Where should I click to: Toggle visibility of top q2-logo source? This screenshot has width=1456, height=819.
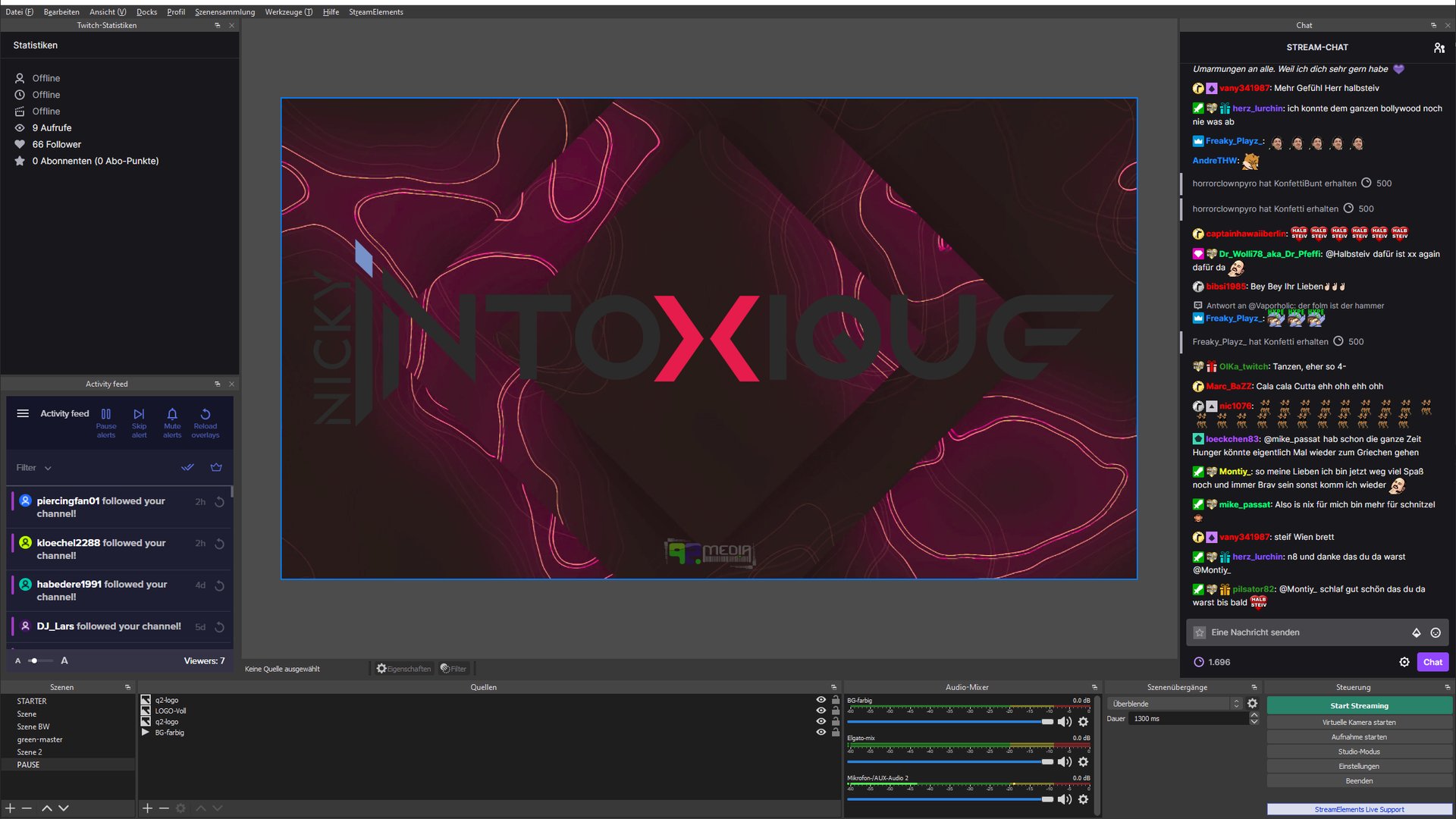click(x=821, y=700)
